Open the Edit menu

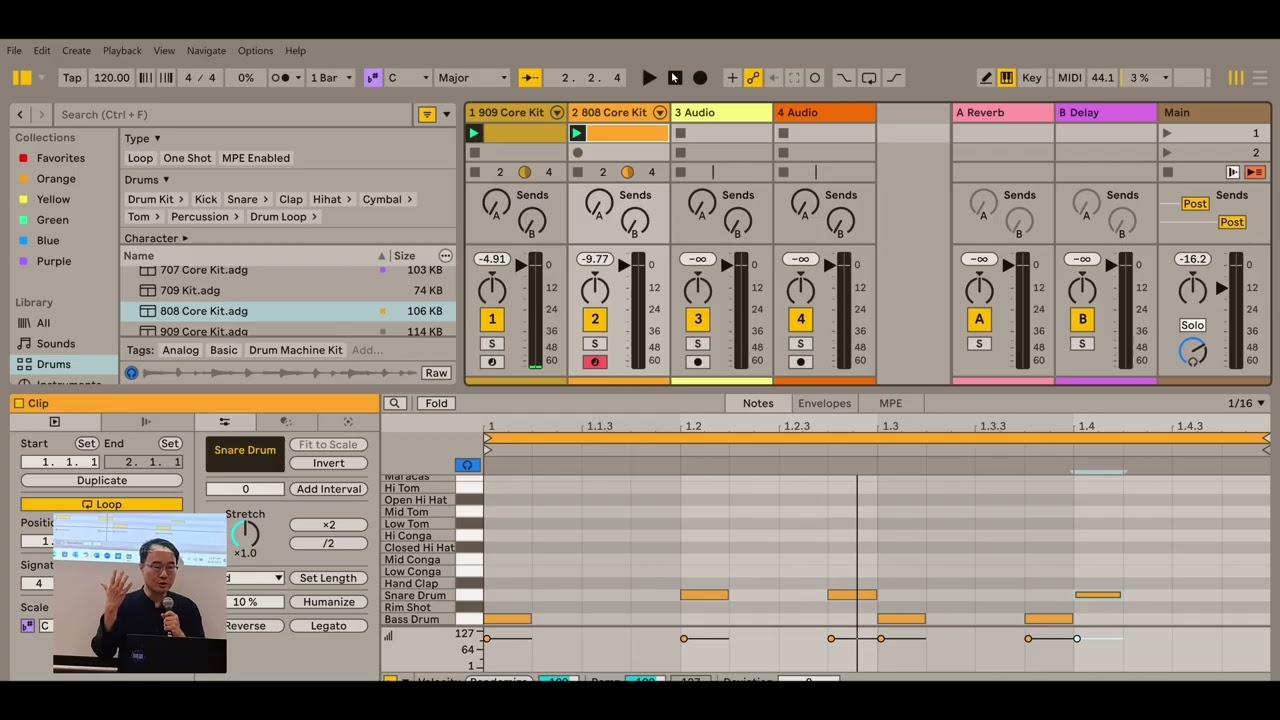[42, 51]
